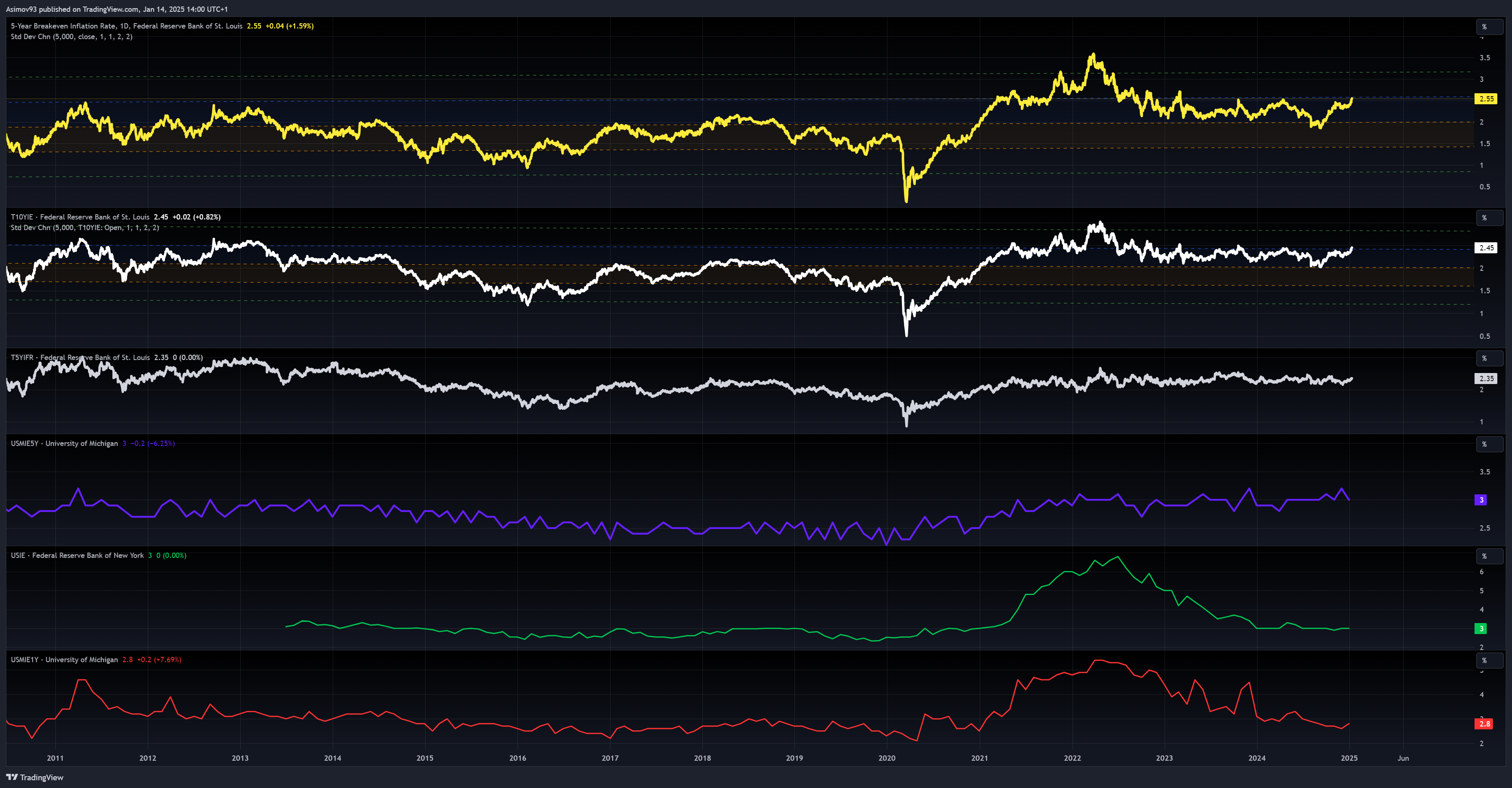The height and width of the screenshot is (788, 1512).
Task: Click the Std Dev Chn T10YIE Open indicator legend
Action: tap(85, 228)
